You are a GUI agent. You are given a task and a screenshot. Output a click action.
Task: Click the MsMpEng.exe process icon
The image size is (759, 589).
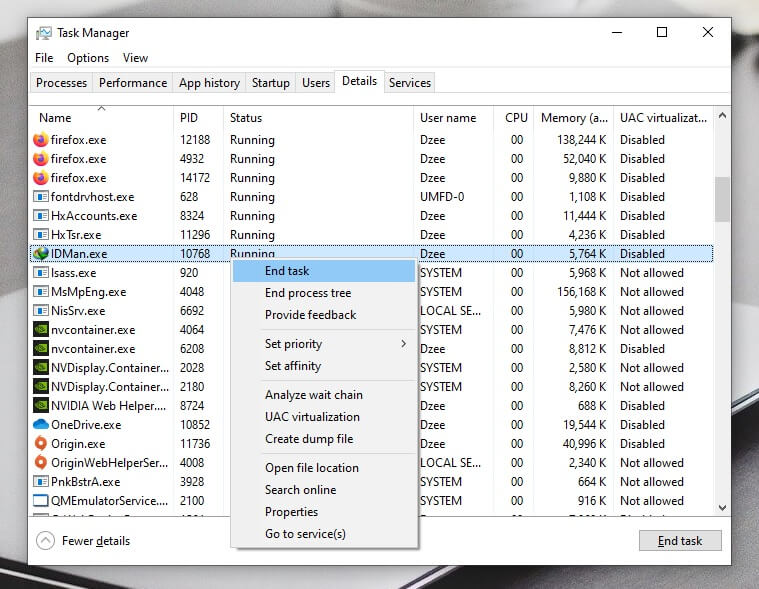(41, 291)
